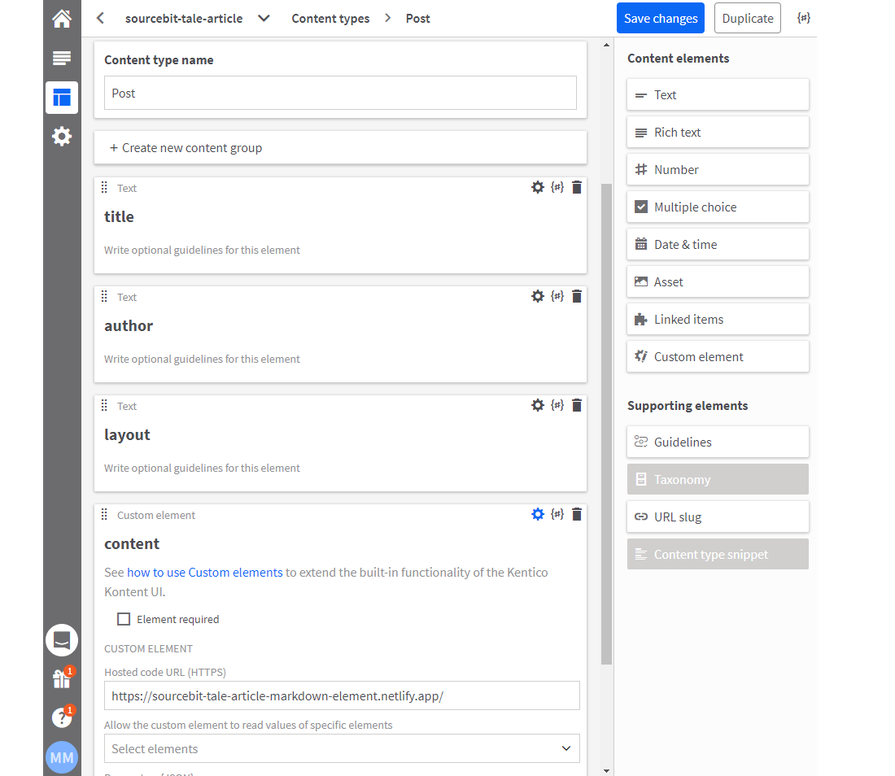Click the greyed-out Taxonomy supporting element
The height and width of the screenshot is (776, 895).
(x=717, y=479)
